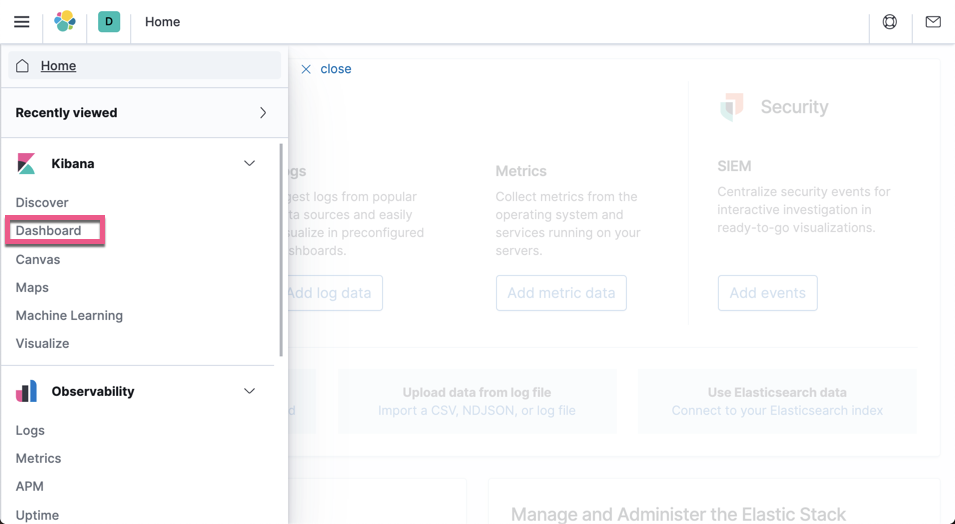This screenshot has width=955, height=524.
Task: Open Canvas in the Kibana menu
Action: pos(38,260)
